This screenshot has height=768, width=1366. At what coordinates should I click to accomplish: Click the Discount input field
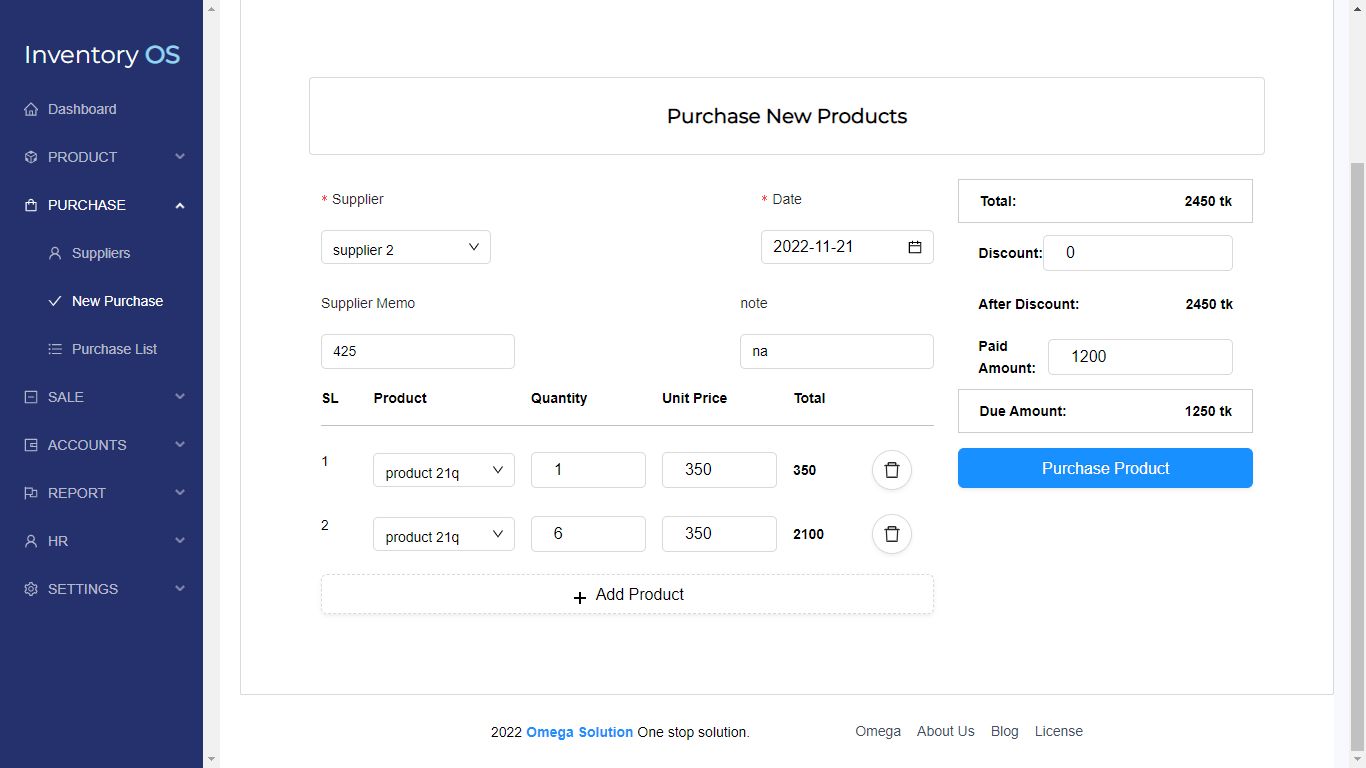tap(1137, 253)
